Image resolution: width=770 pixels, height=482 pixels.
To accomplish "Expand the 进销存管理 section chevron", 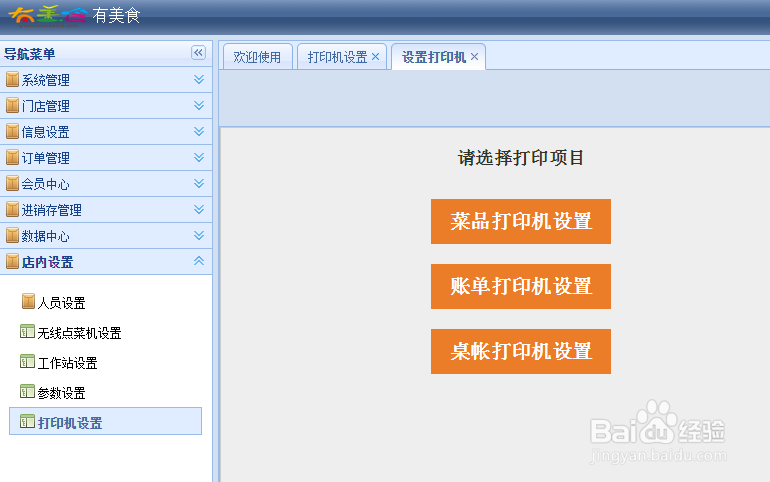I will tap(199, 210).
